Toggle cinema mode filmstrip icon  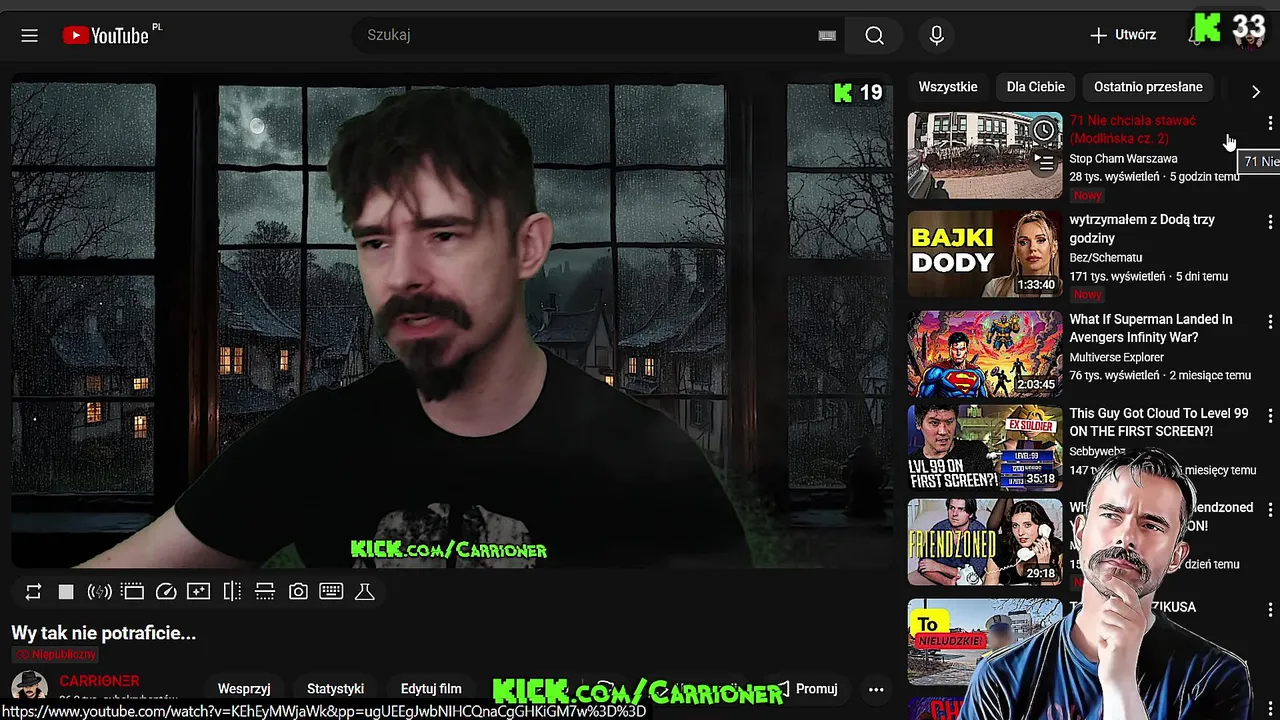pos(133,592)
